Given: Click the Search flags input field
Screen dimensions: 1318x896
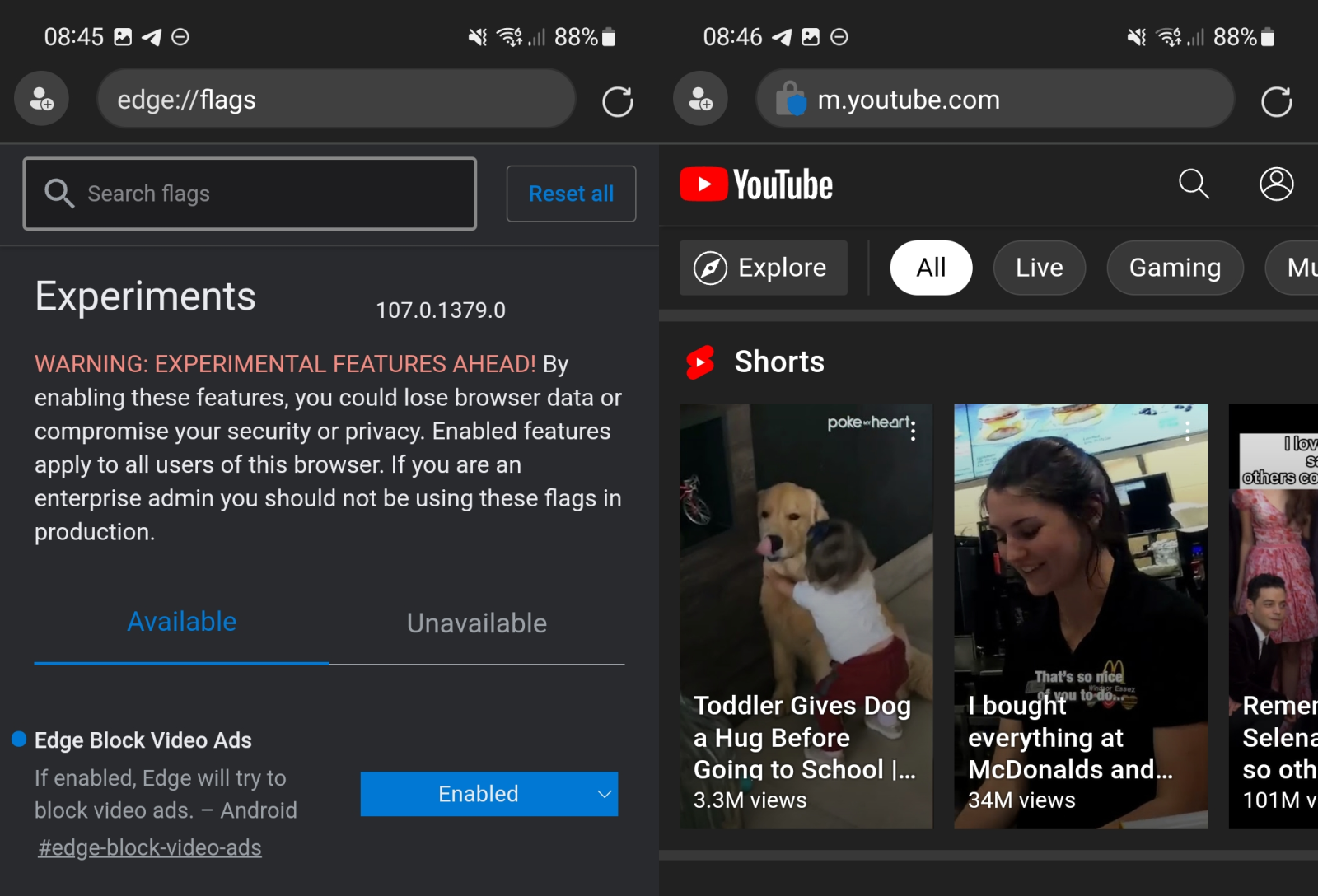Looking at the screenshot, I should click(x=249, y=194).
